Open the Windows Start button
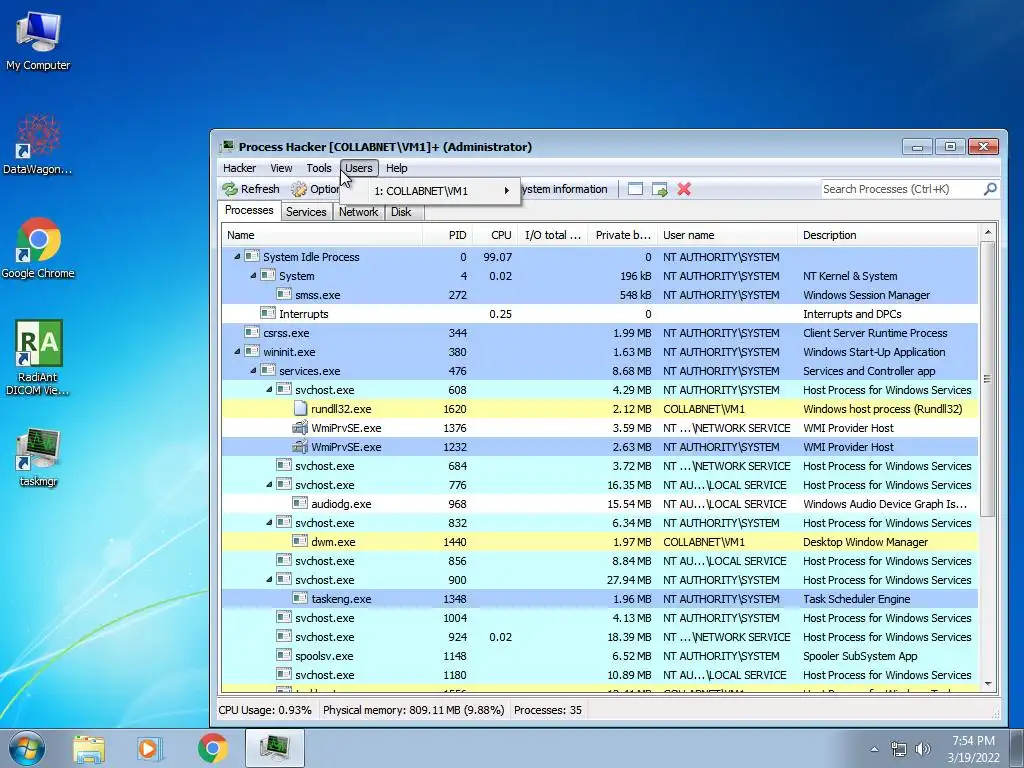 click(27, 748)
